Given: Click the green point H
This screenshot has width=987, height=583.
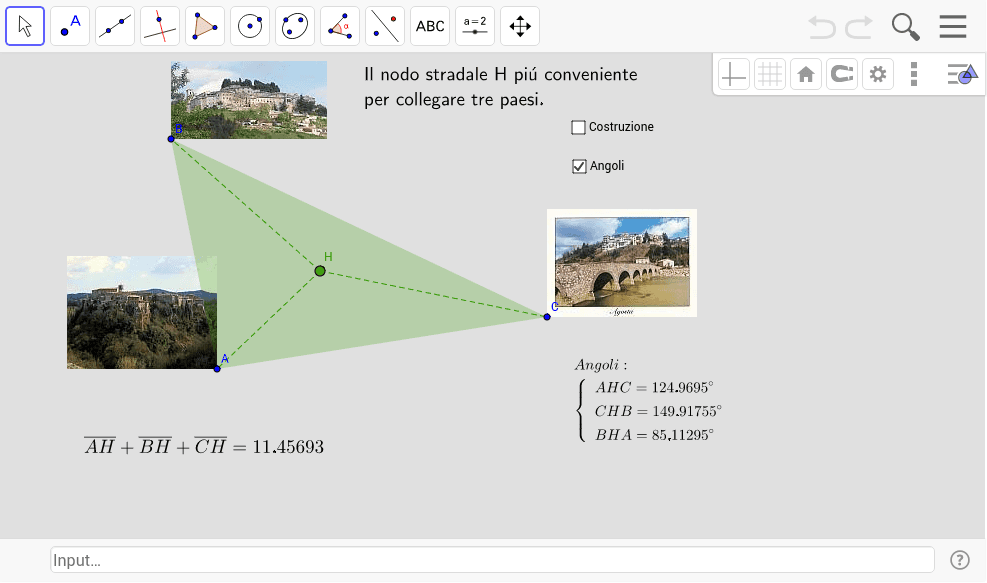Looking at the screenshot, I should click(320, 271).
